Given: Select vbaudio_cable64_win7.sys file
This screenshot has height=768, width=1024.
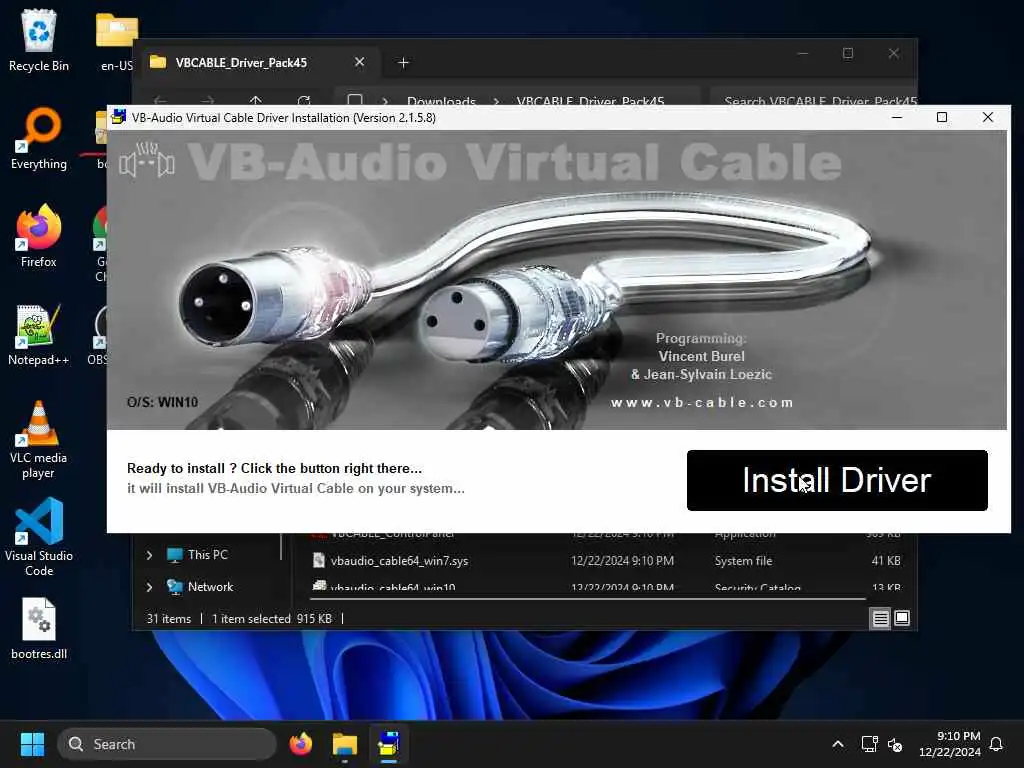Looking at the screenshot, I should [x=399, y=561].
